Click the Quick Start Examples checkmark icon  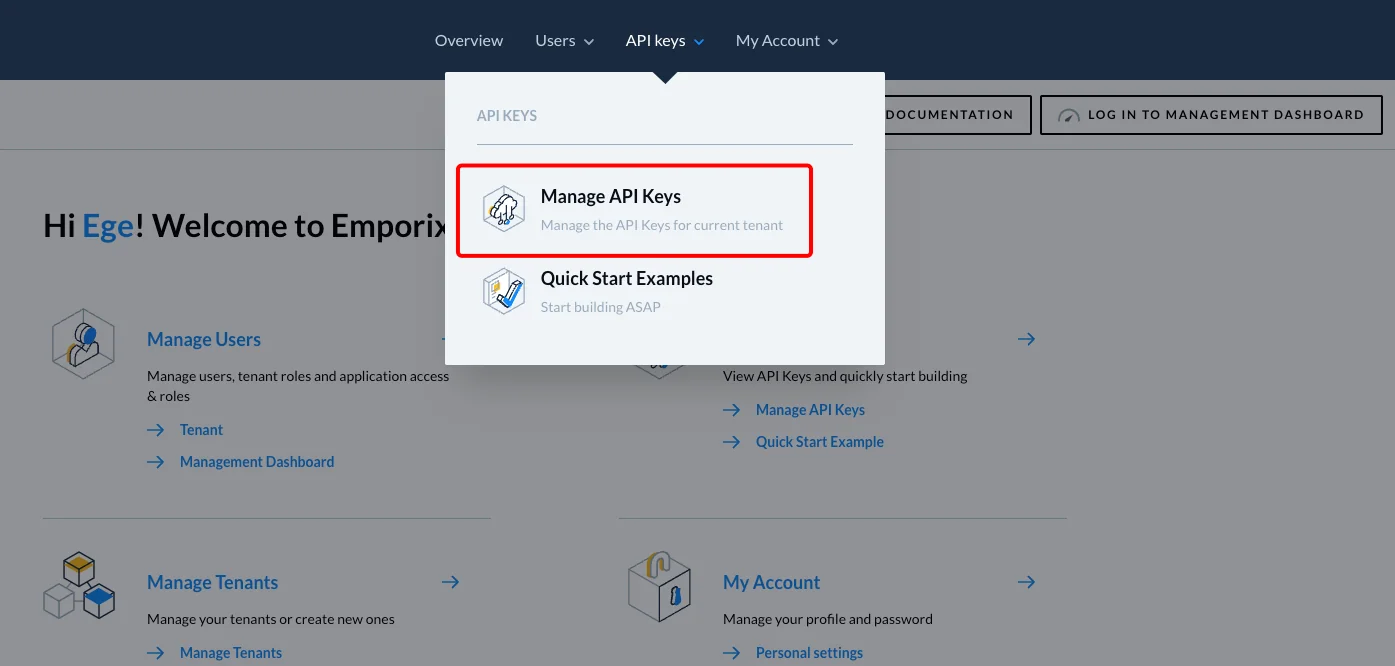[x=504, y=291]
